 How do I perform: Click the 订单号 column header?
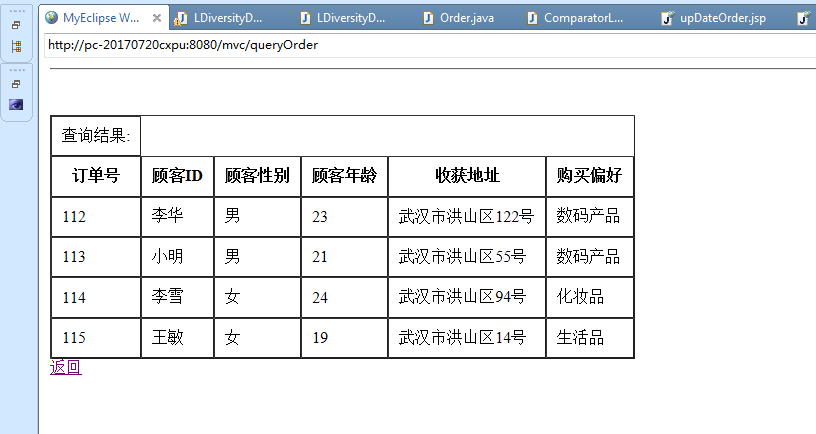[96, 176]
